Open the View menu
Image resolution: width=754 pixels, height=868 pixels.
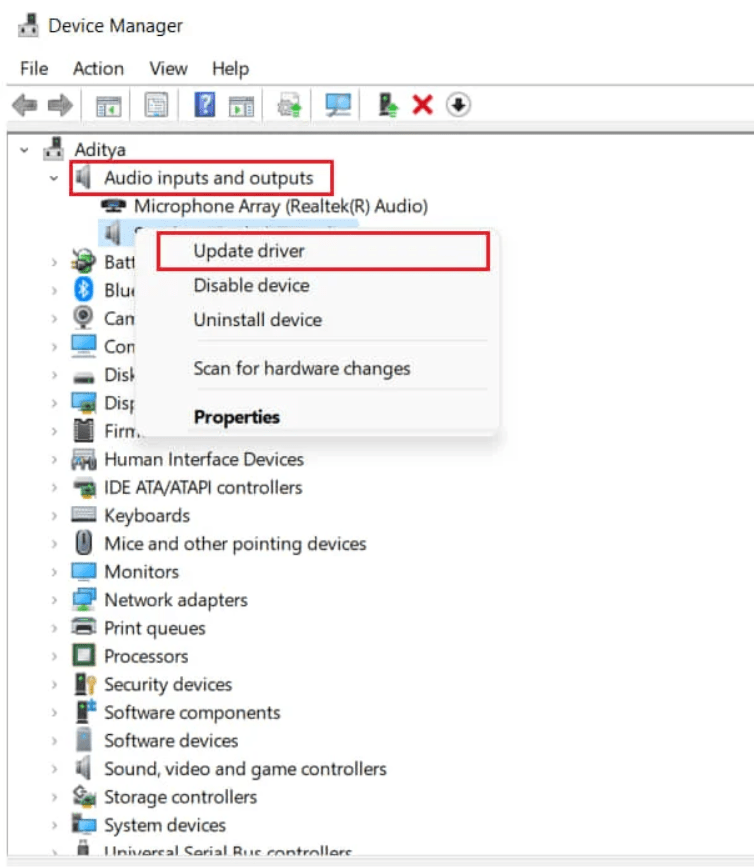point(168,69)
